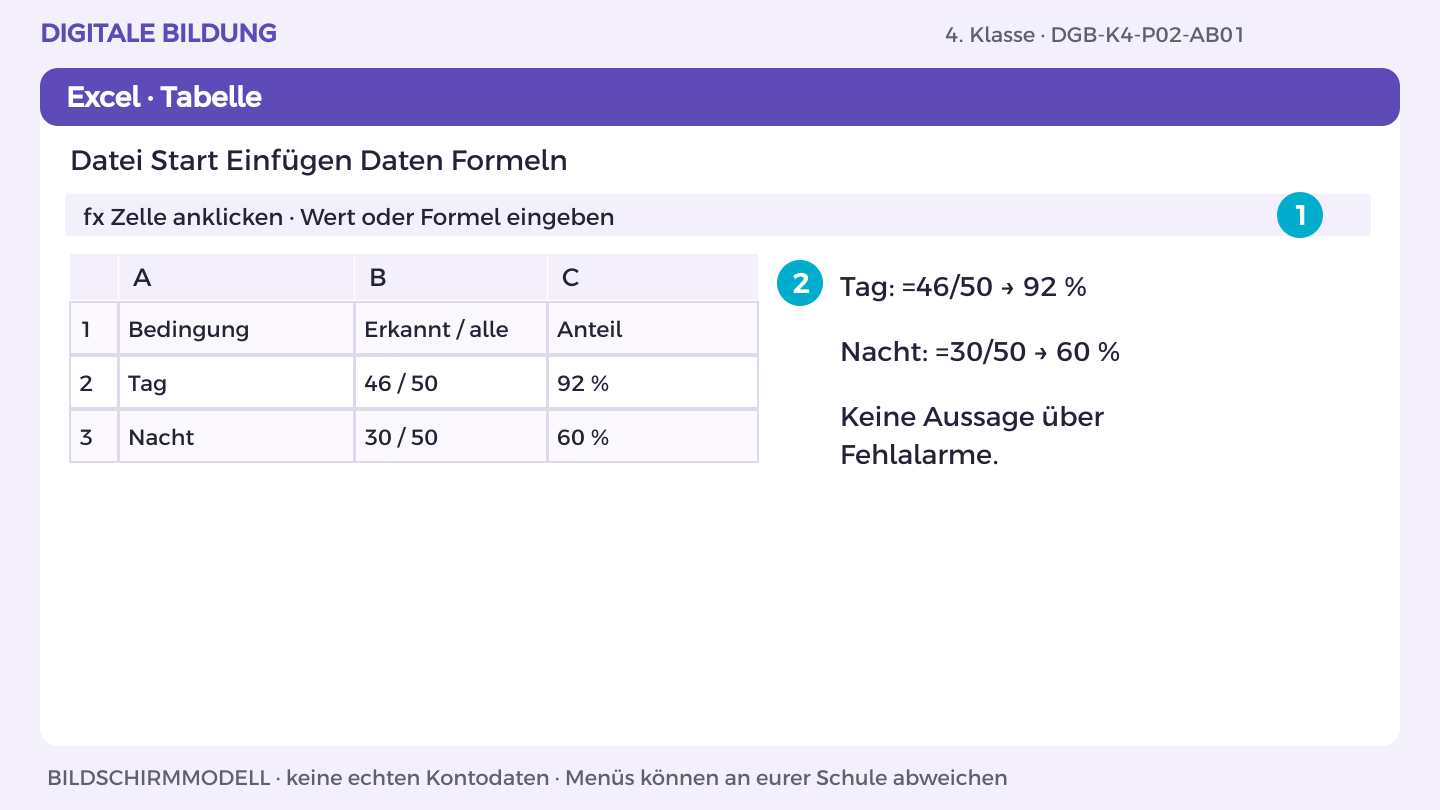Image resolution: width=1440 pixels, height=810 pixels.
Task: Select the 60 % cell in column C
Action: coord(653,437)
